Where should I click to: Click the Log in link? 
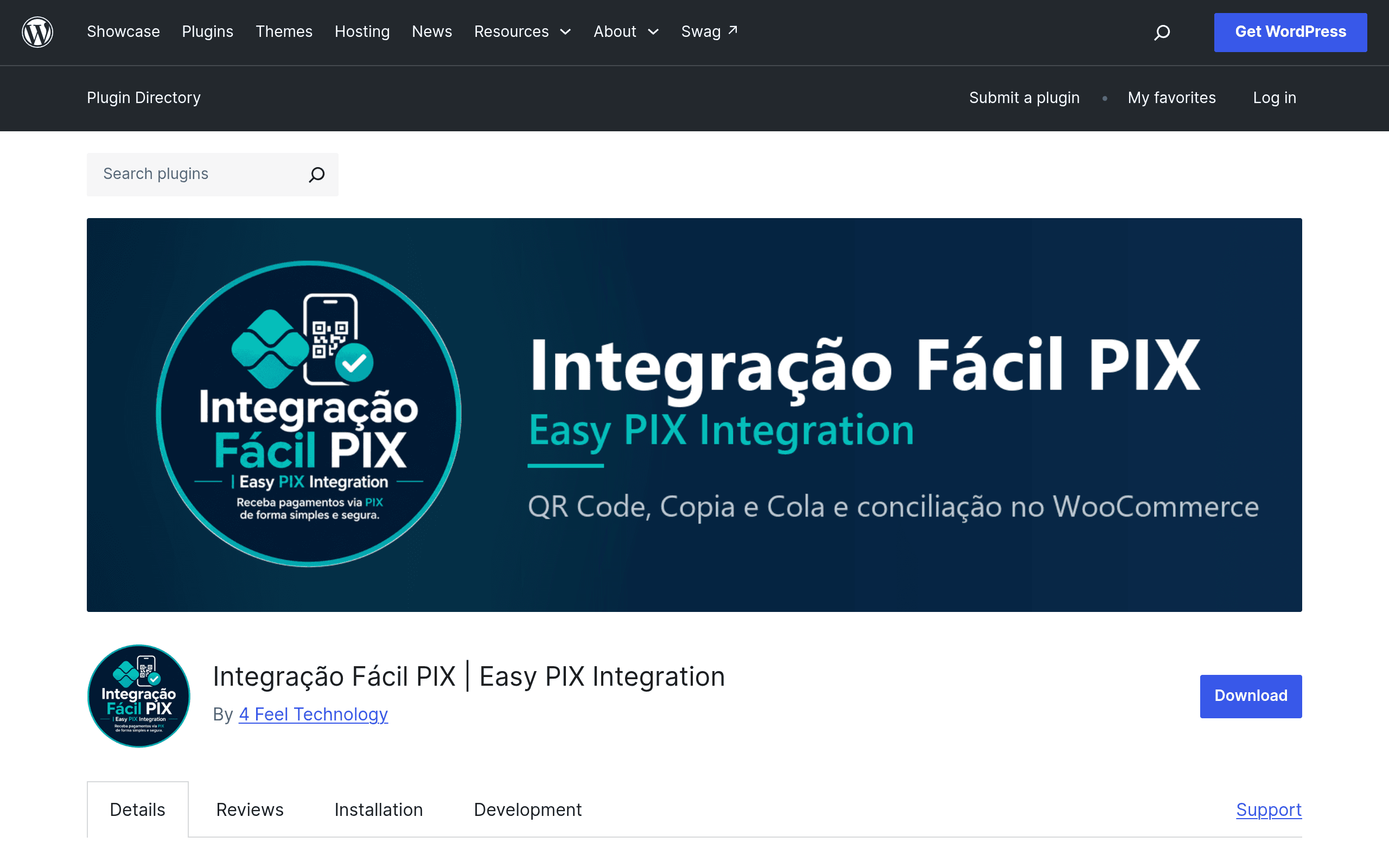pyautogui.click(x=1274, y=98)
